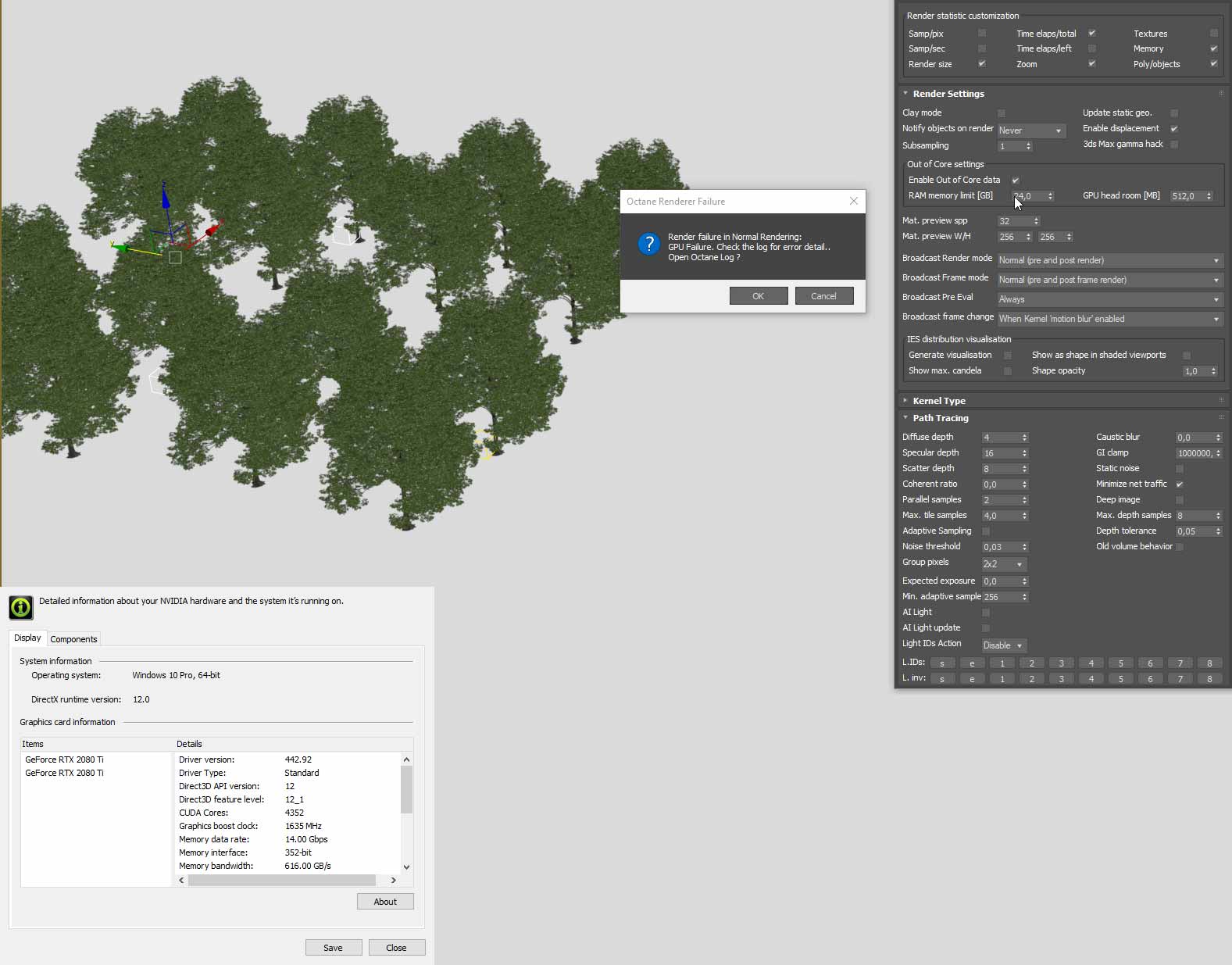1232x965 pixels.
Task: Open the Broadcast frame change dropdown
Action: [1110, 319]
